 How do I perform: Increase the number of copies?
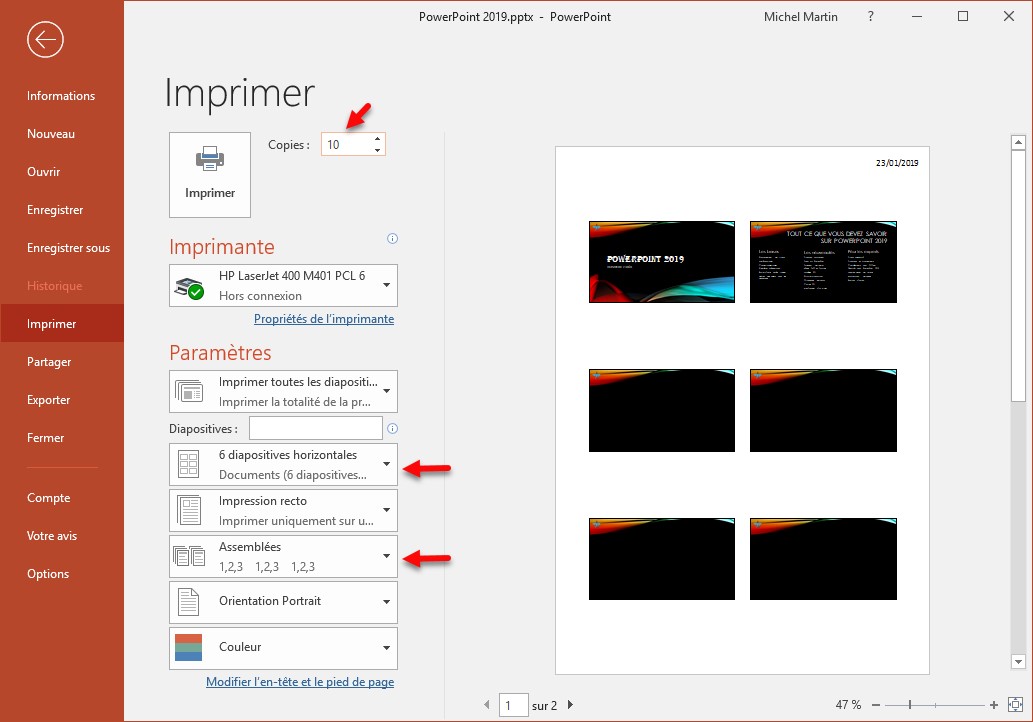pos(377,139)
